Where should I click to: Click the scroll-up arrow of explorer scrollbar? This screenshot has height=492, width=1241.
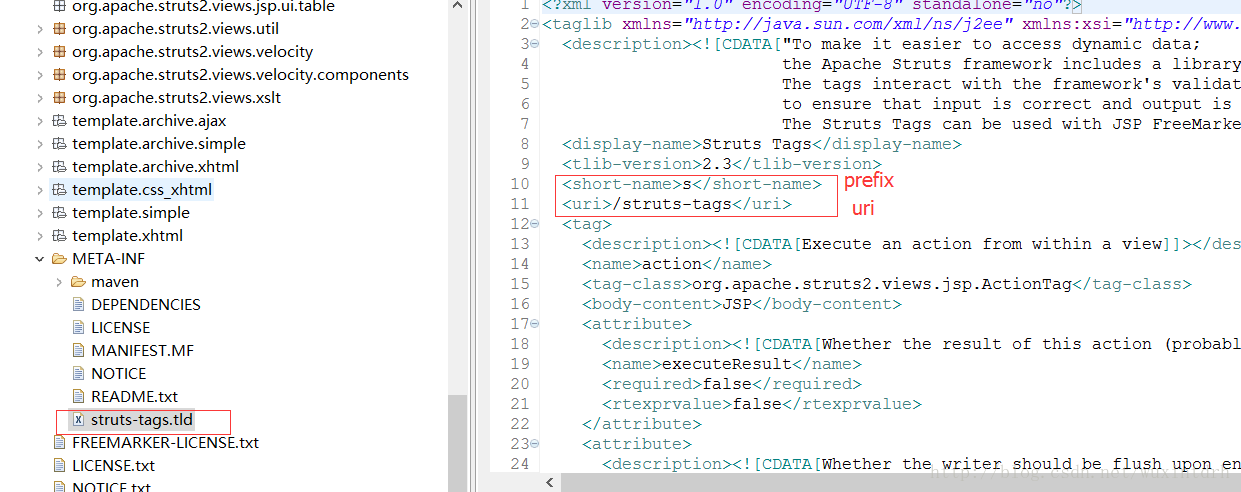[x=457, y=6]
